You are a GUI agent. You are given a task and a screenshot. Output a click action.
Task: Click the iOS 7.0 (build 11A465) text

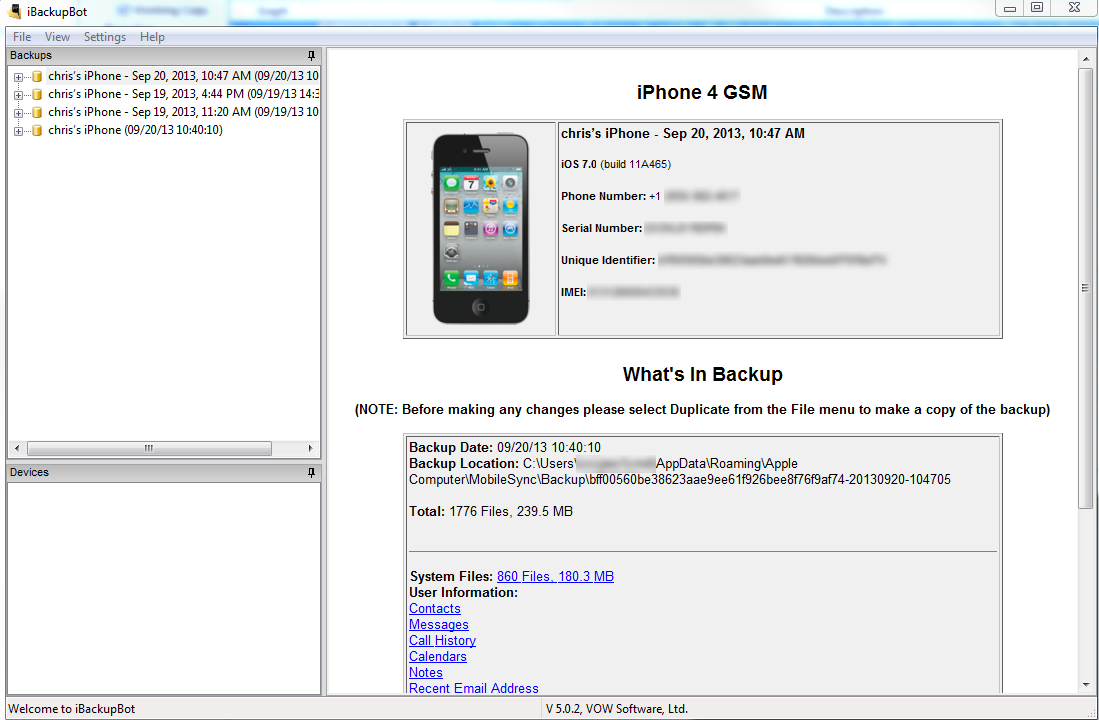616,164
